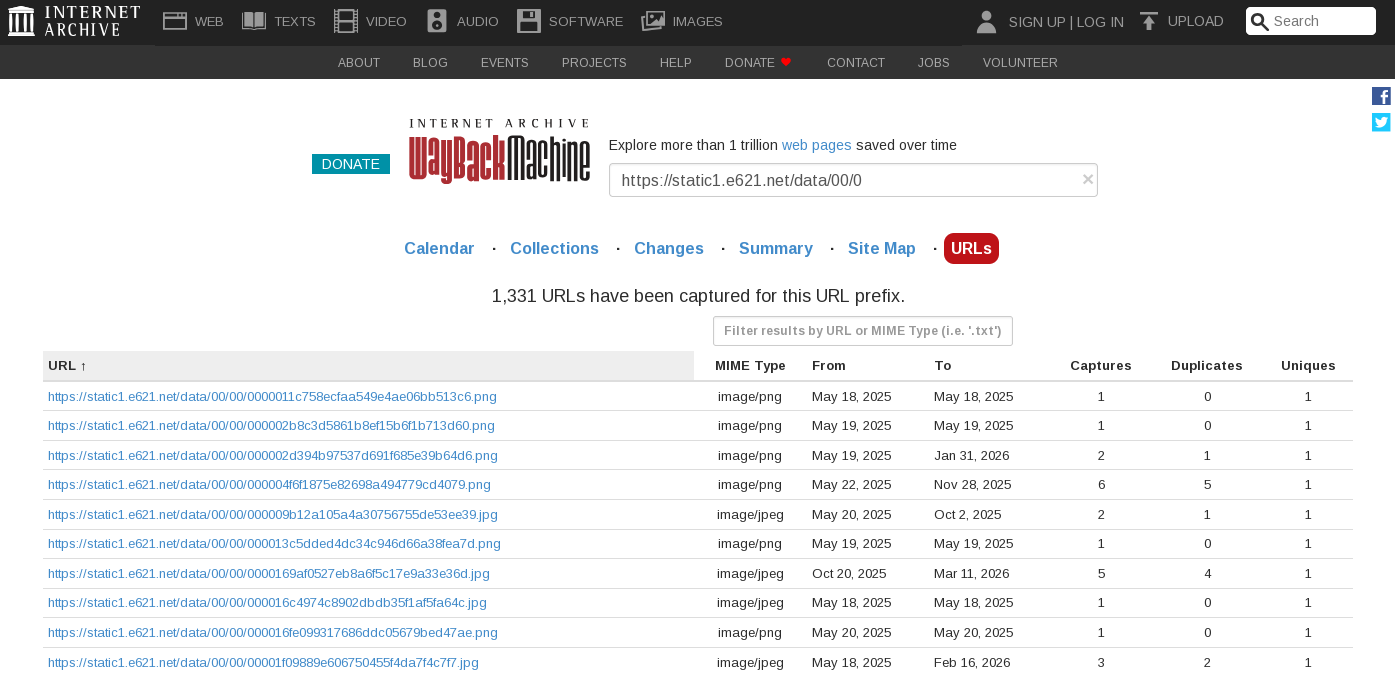Focus the Wayback URL input box
Screen dimensions: 1395x674
853,180
